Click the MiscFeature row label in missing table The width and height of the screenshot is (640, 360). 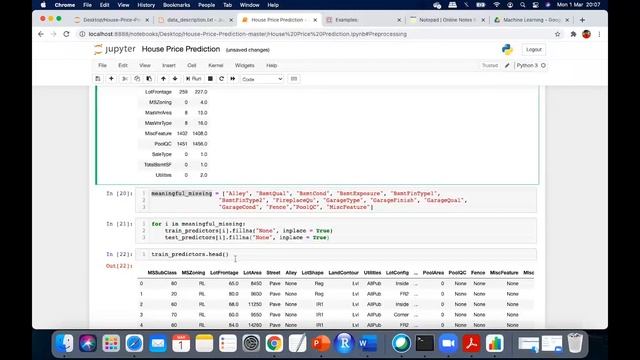[158, 133]
